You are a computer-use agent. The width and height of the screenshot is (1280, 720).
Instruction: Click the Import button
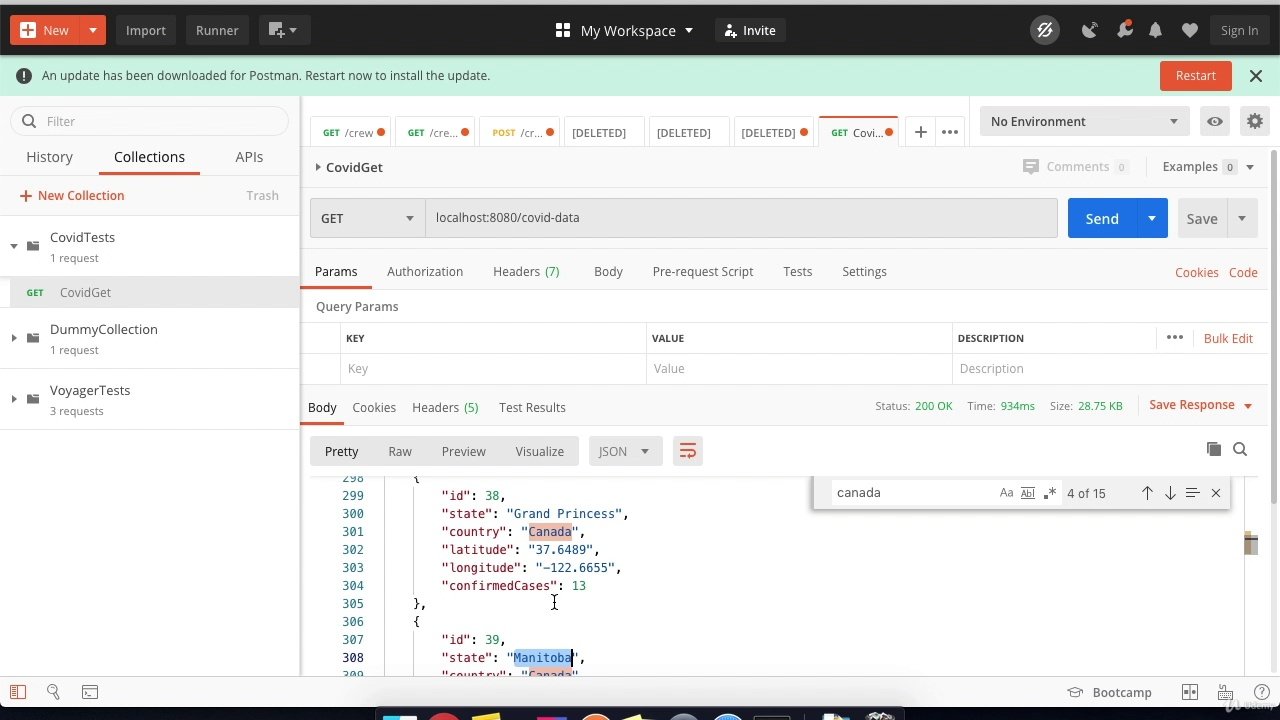[146, 30]
